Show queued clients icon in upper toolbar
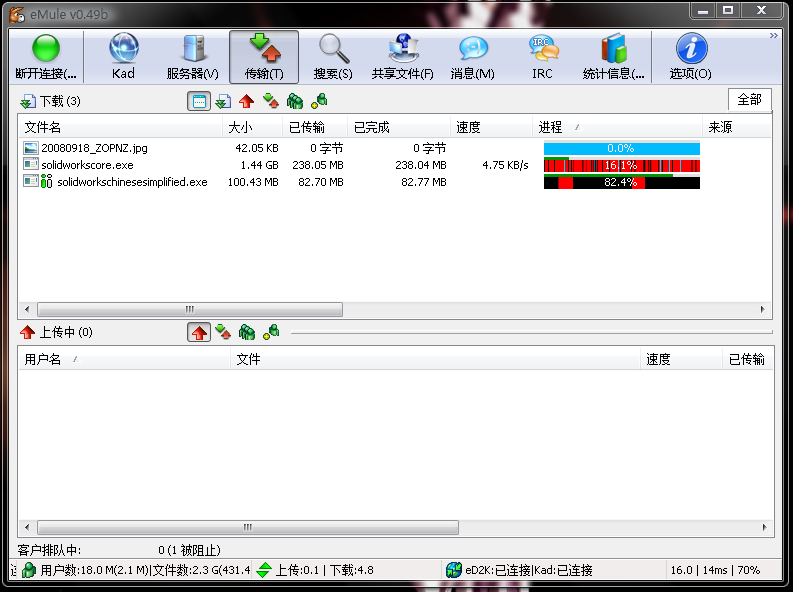The height and width of the screenshot is (592, 793). pos(295,101)
